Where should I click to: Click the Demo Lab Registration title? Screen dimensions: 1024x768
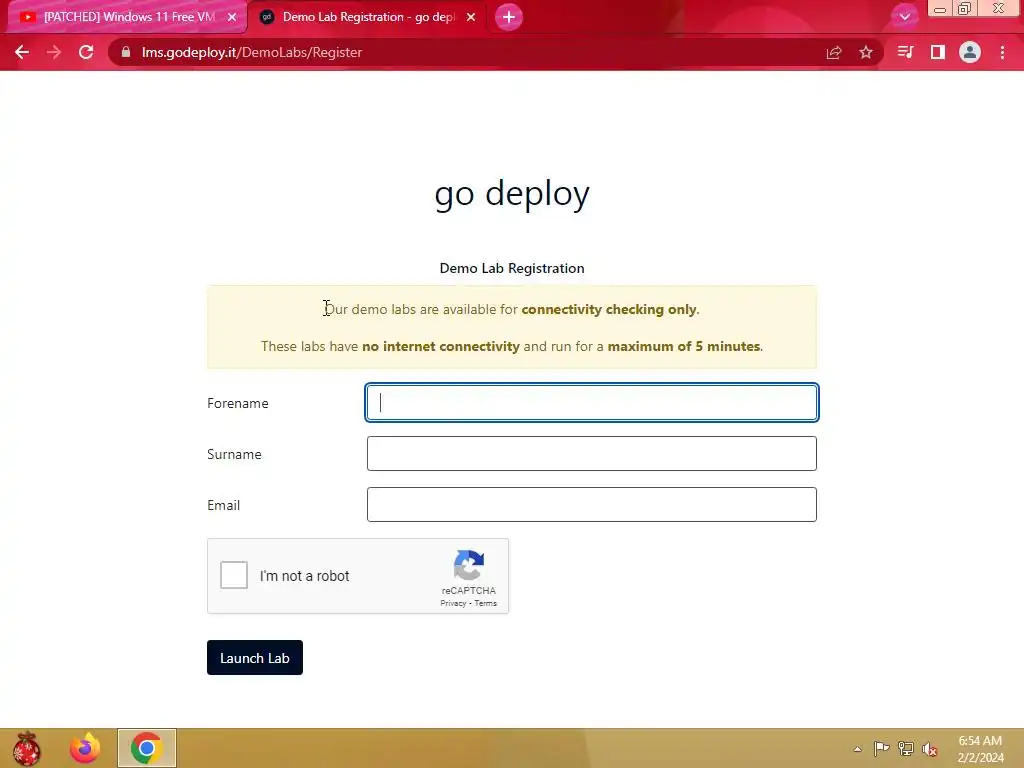point(512,268)
